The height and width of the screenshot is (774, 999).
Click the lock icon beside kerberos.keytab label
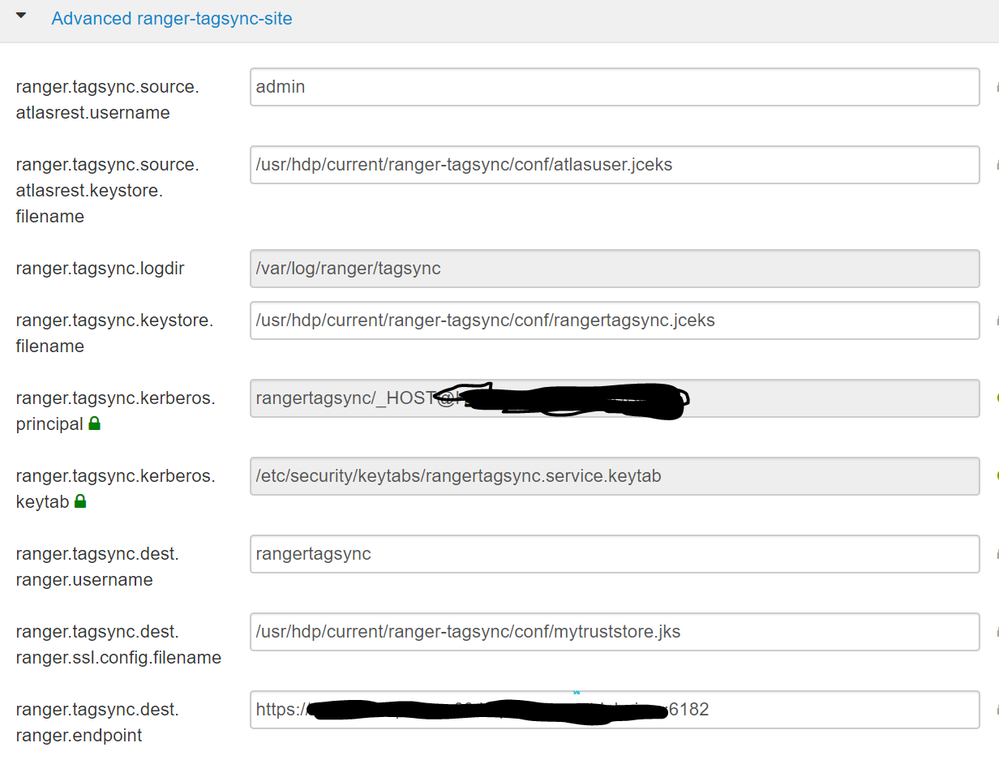pyautogui.click(x=81, y=502)
